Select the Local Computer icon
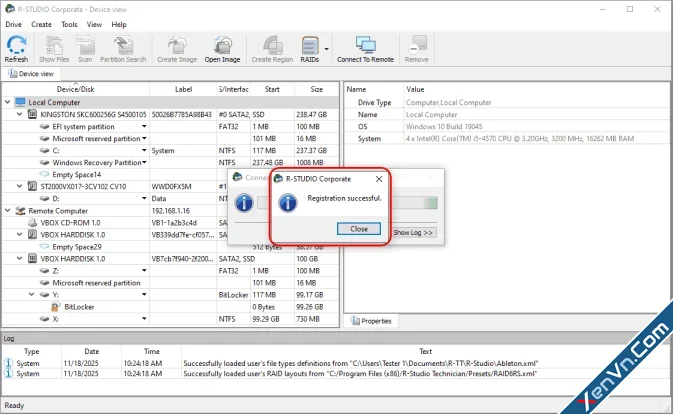The height and width of the screenshot is (414, 673). (x=20, y=102)
